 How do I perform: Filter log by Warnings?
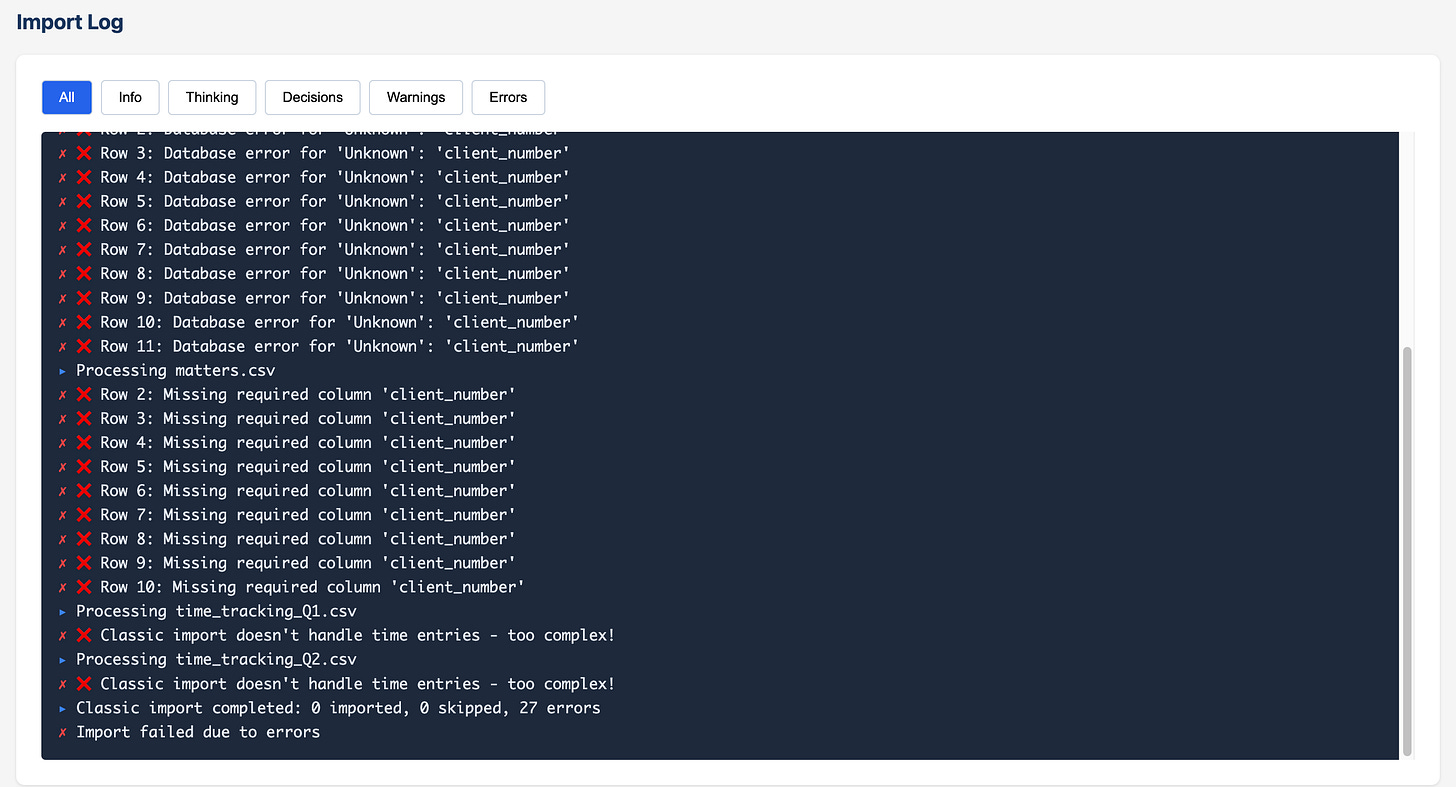point(416,97)
